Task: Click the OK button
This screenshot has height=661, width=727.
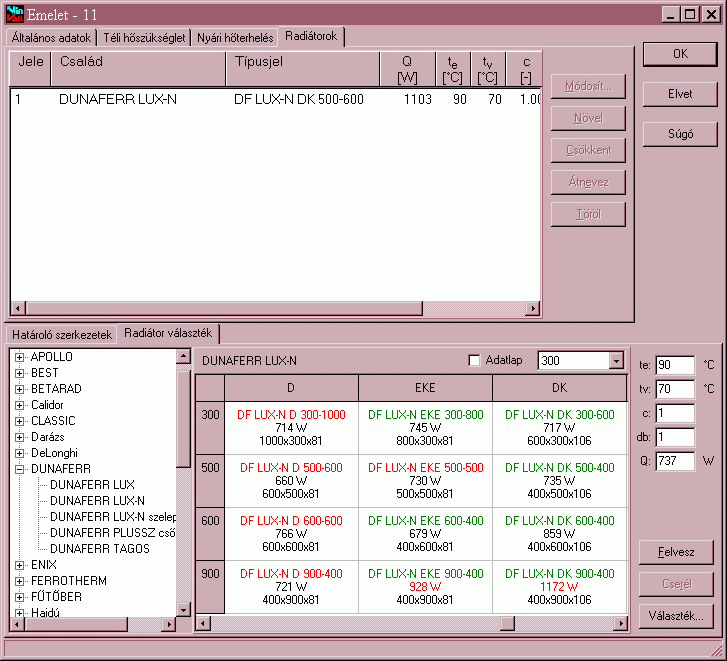Action: click(680, 54)
